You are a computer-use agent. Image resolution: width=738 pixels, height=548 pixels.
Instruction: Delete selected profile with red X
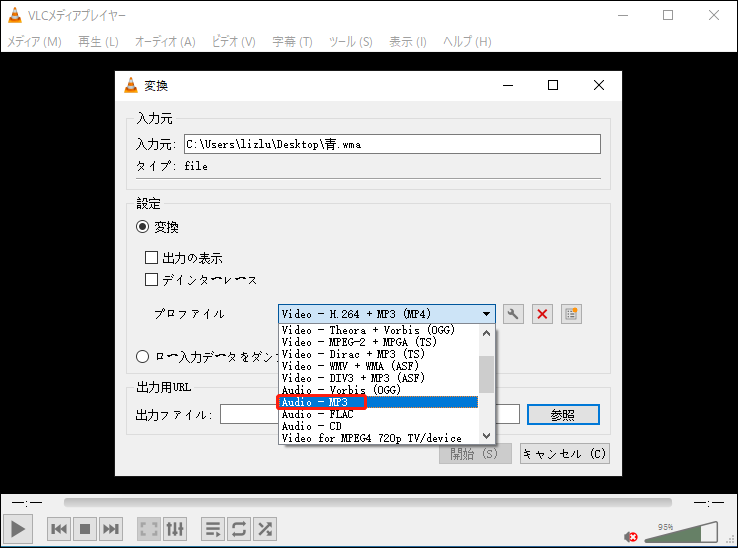pos(542,314)
